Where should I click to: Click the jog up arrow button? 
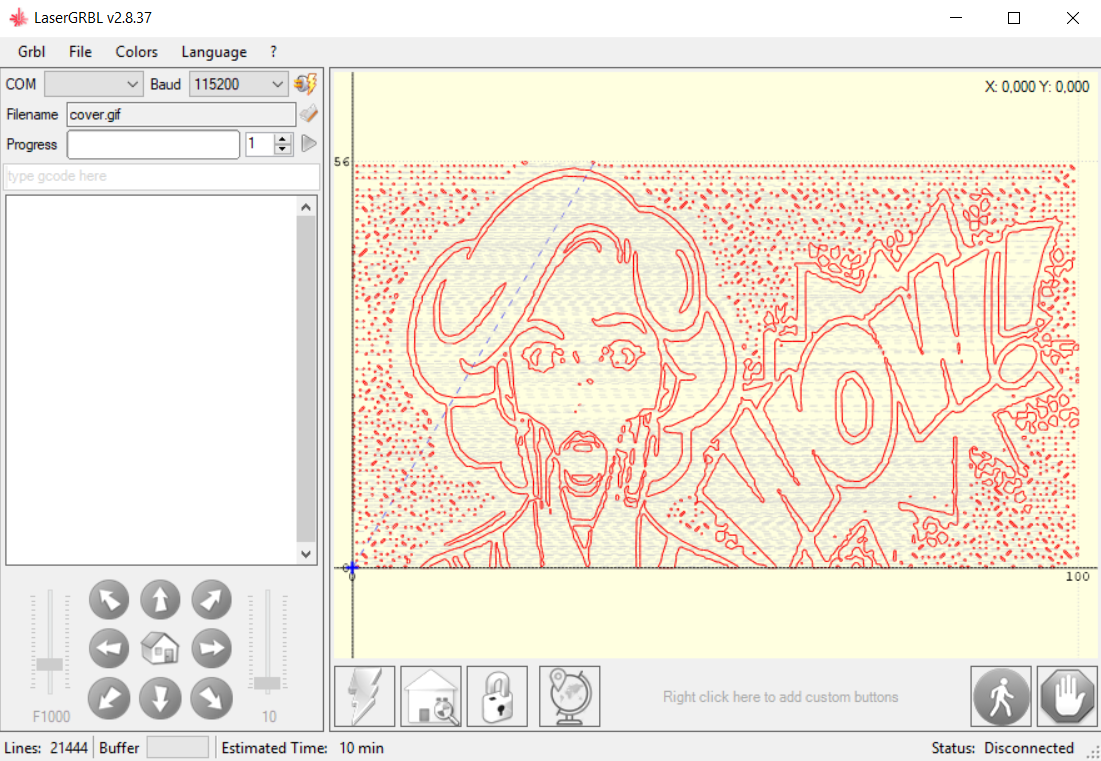tap(160, 601)
